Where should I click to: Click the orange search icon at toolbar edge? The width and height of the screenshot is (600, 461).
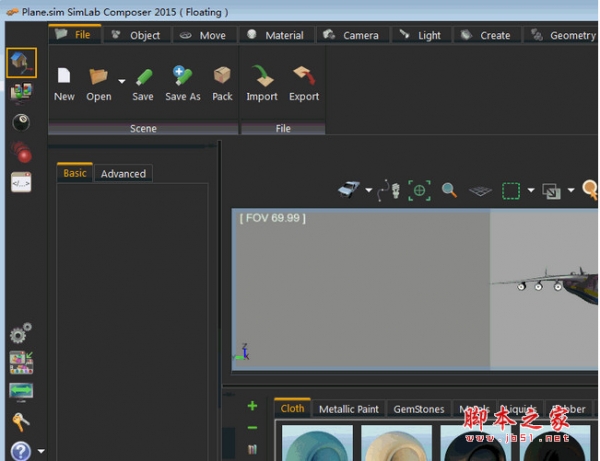pyautogui.click(x=590, y=190)
